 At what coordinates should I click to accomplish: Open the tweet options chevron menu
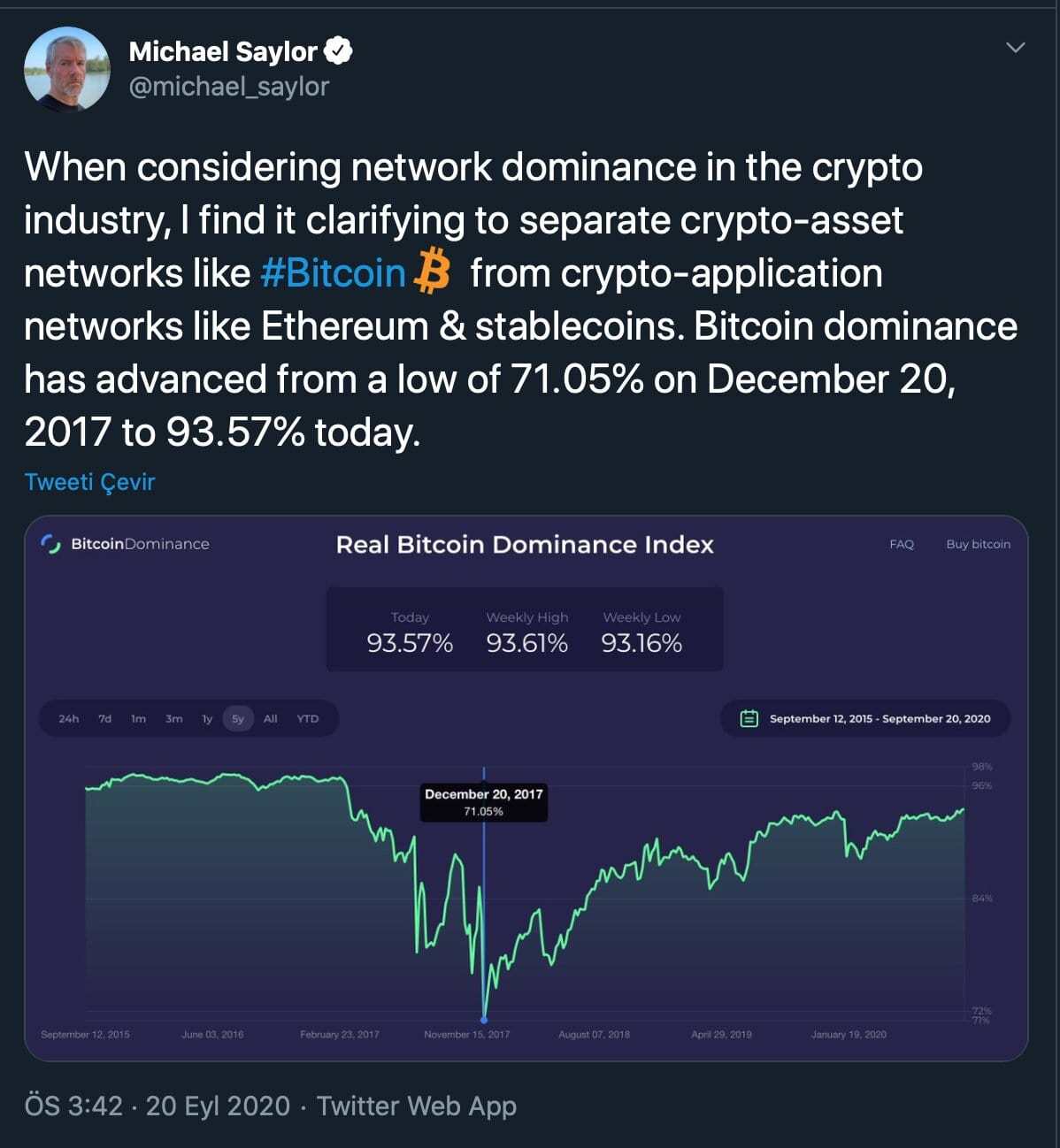point(1015,48)
